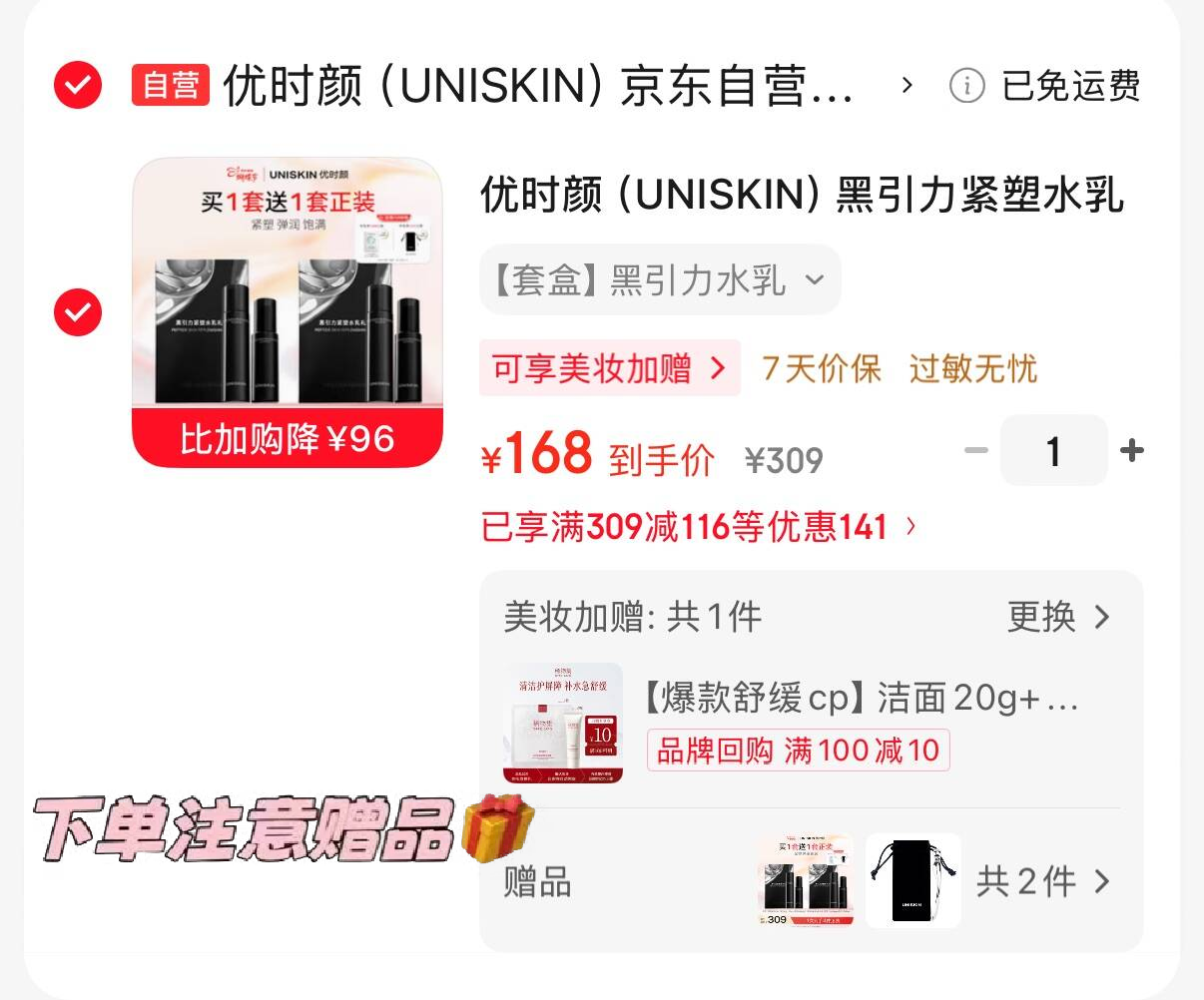Increase quantity with the plus icon
The image size is (1204, 1000).
pyautogui.click(x=1132, y=451)
